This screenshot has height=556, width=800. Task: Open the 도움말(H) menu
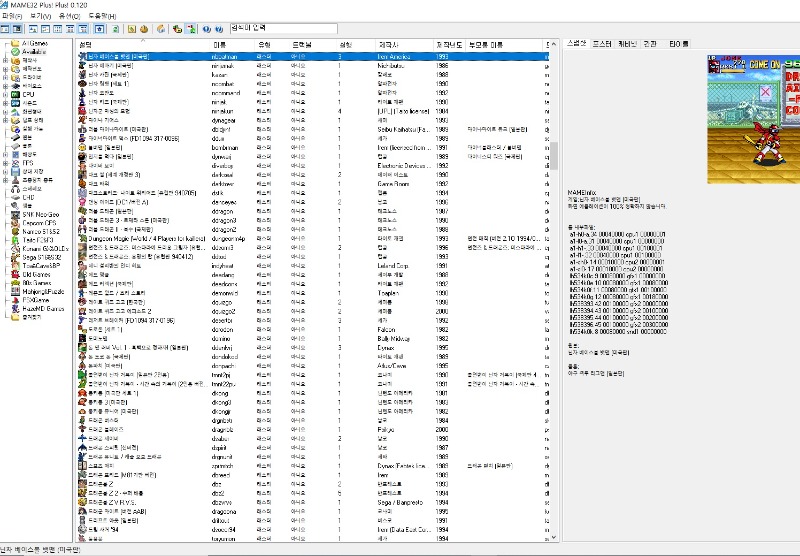coord(102,16)
